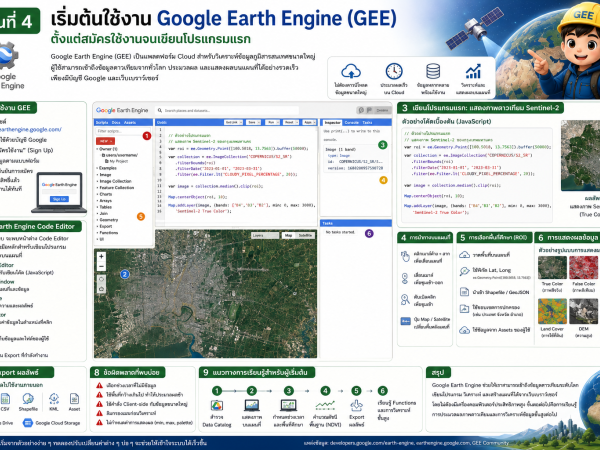
Task: Click the Lat, Long magnifier icon in section 5
Action: (x=464, y=271)
